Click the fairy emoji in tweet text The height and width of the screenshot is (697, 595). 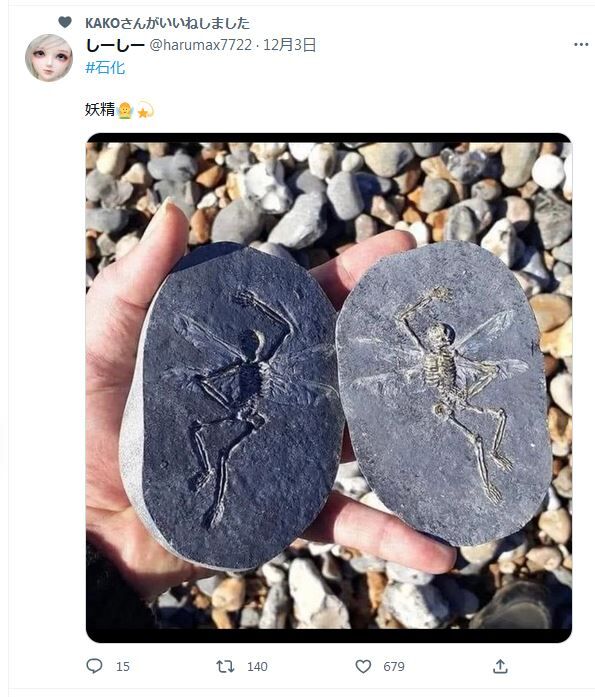click(125, 110)
